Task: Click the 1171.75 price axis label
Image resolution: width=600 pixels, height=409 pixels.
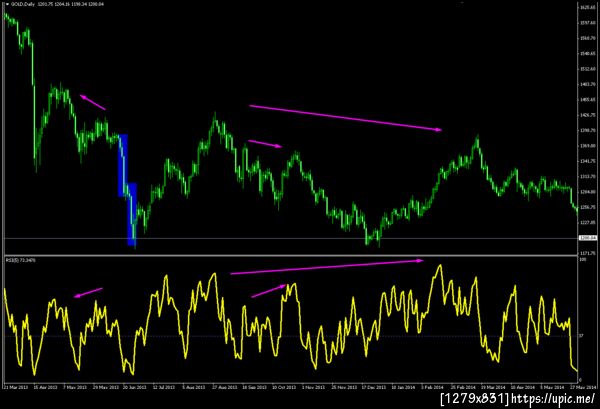Action: 588,253
